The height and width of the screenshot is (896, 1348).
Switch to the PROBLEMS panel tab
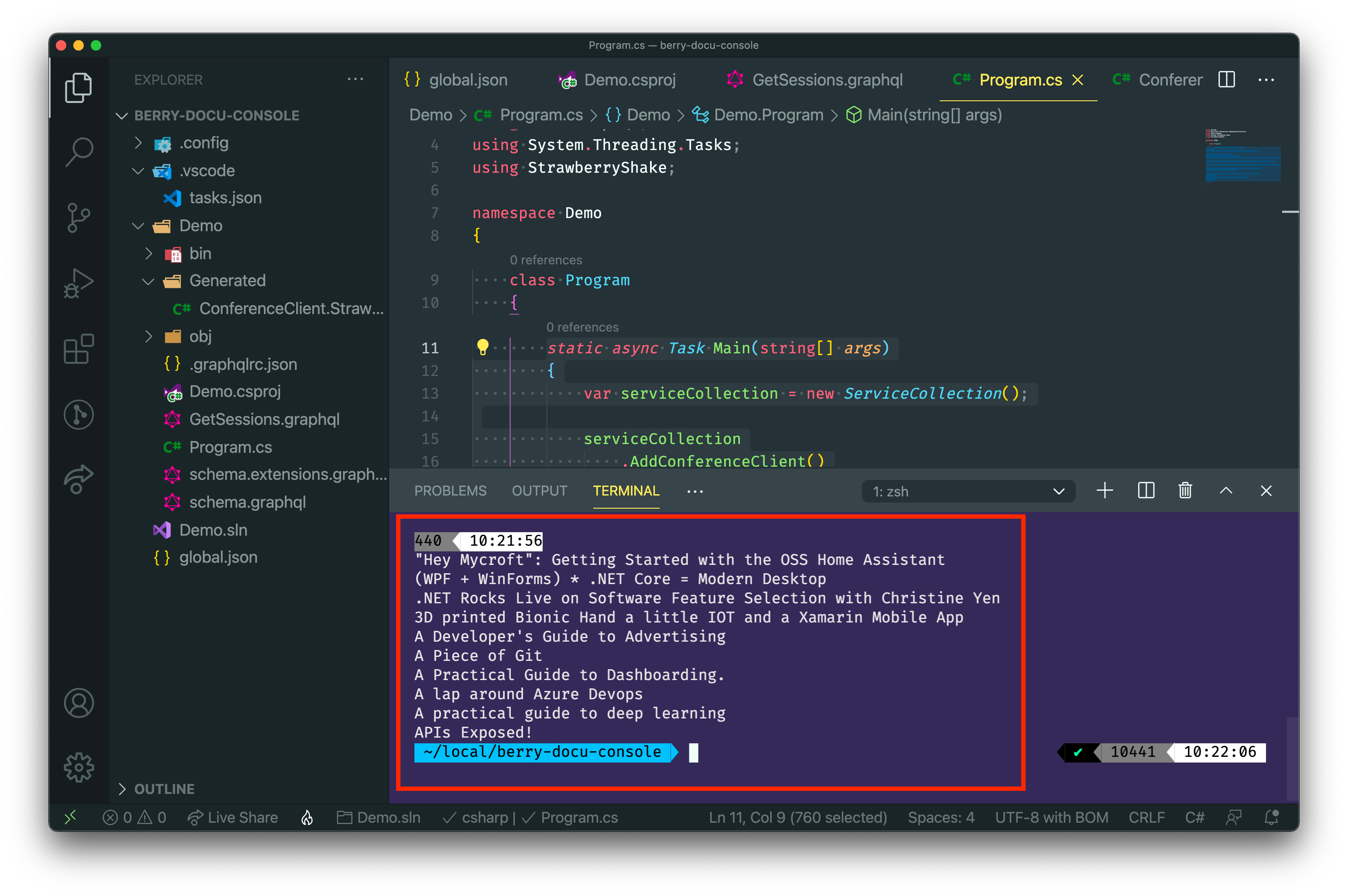point(450,491)
